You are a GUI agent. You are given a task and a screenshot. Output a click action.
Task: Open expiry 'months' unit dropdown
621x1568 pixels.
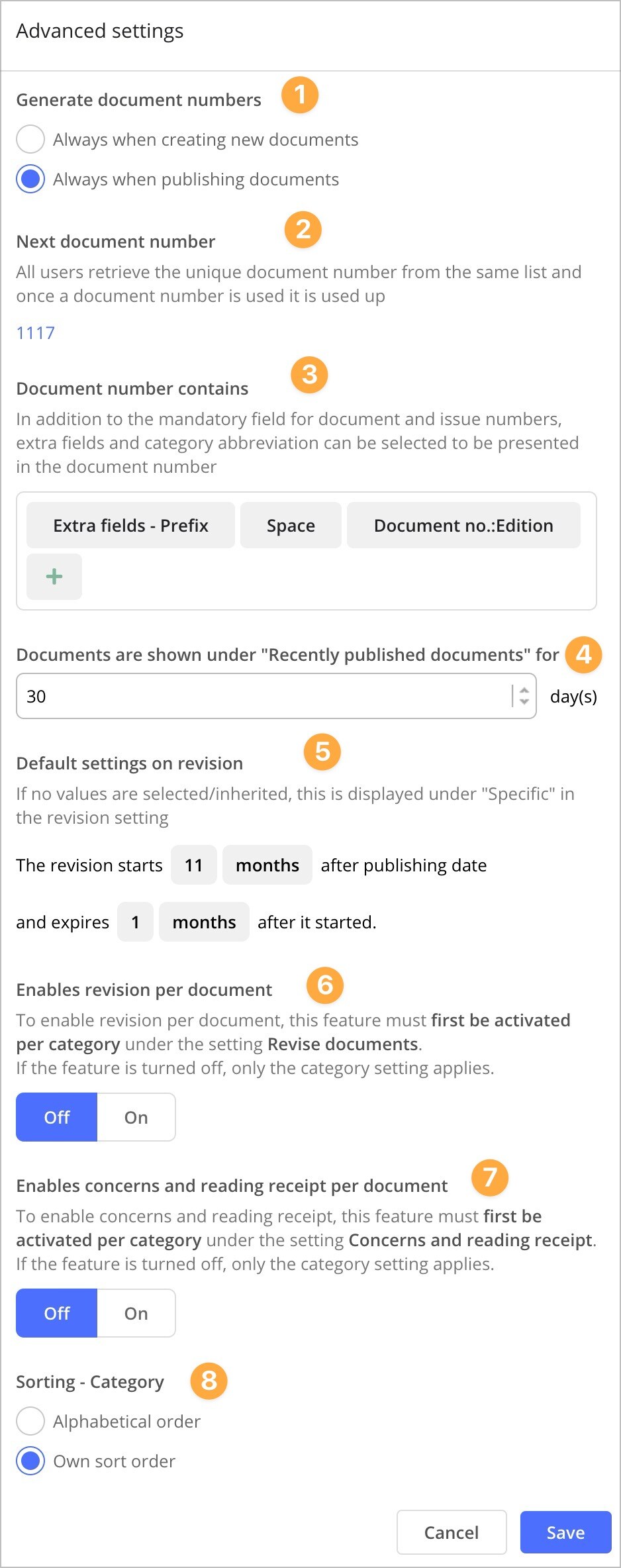click(204, 922)
